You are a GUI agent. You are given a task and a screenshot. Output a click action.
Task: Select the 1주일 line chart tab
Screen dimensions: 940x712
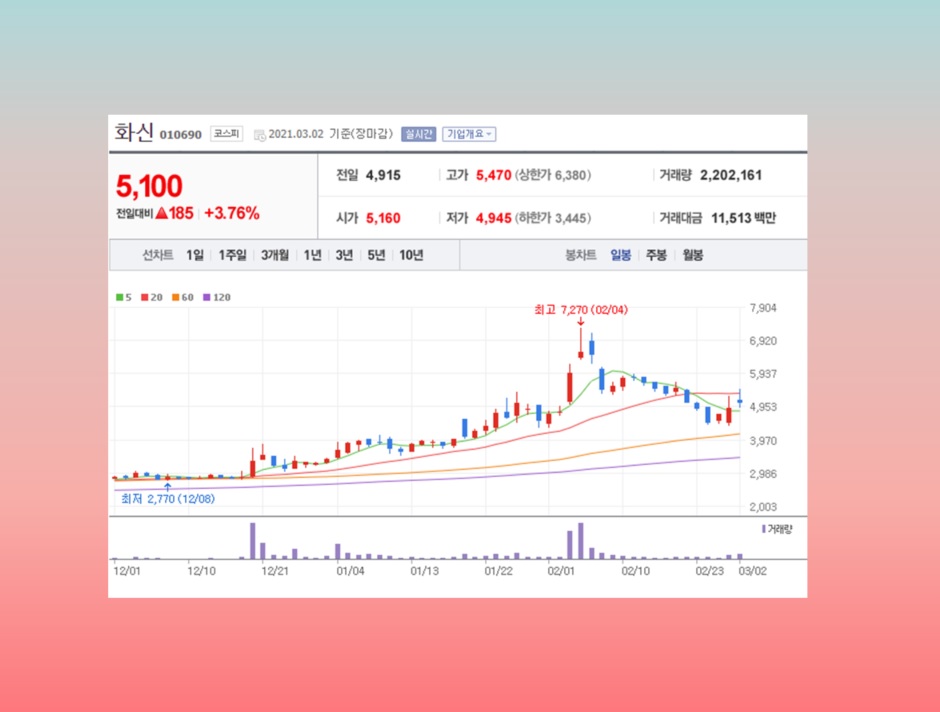click(x=233, y=255)
